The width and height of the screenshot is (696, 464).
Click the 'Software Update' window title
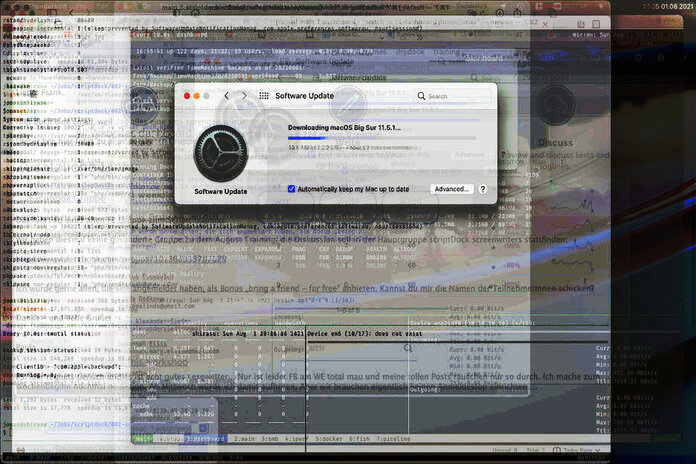pos(304,96)
